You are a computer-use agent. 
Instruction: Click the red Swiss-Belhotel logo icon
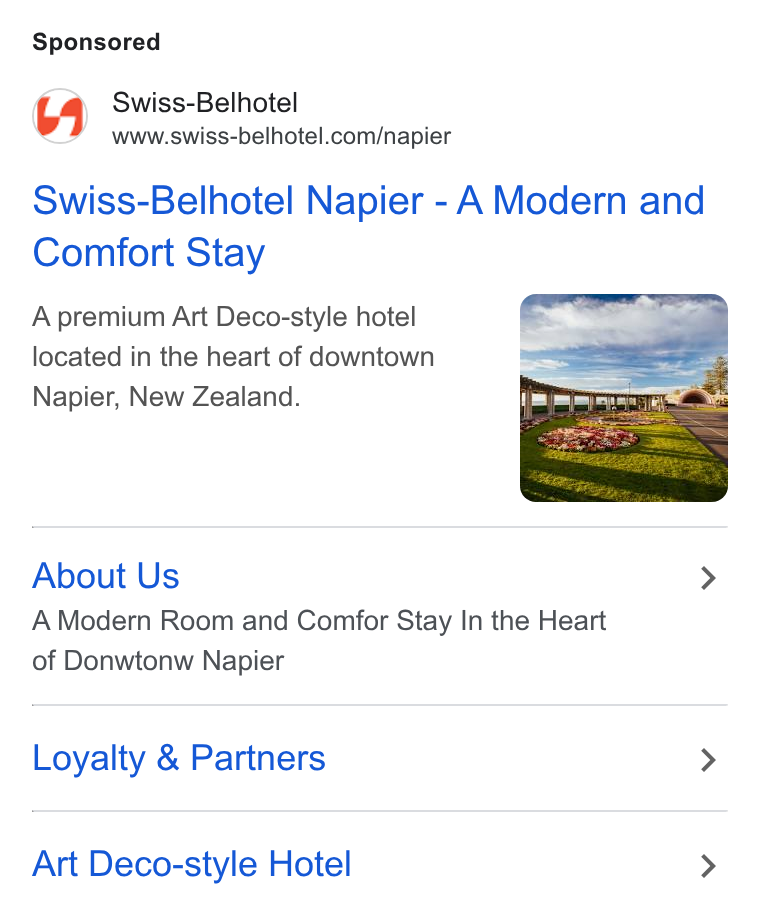click(x=60, y=116)
